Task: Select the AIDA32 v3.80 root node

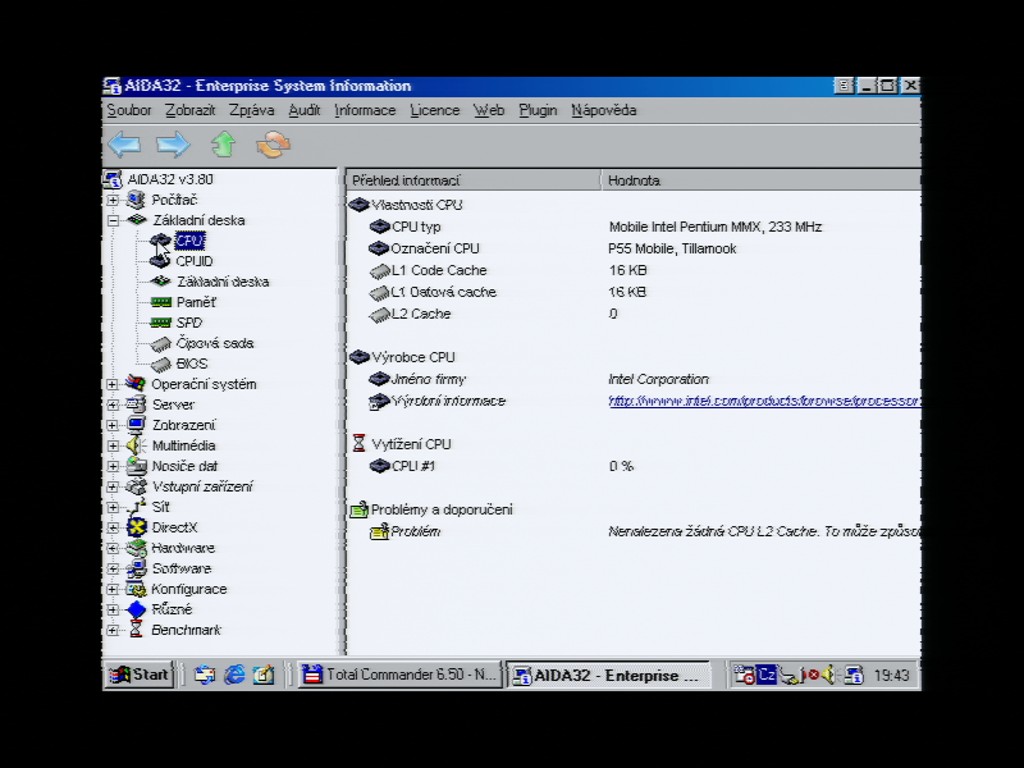Action: click(x=170, y=180)
